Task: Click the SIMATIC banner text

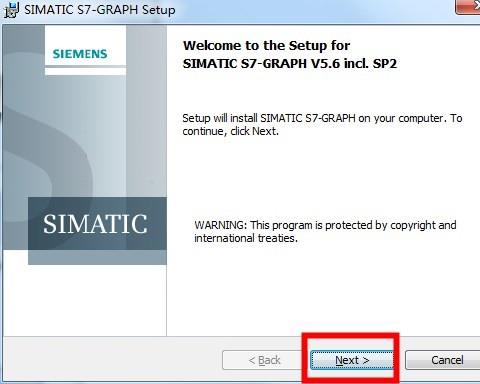Action: pos(95,224)
